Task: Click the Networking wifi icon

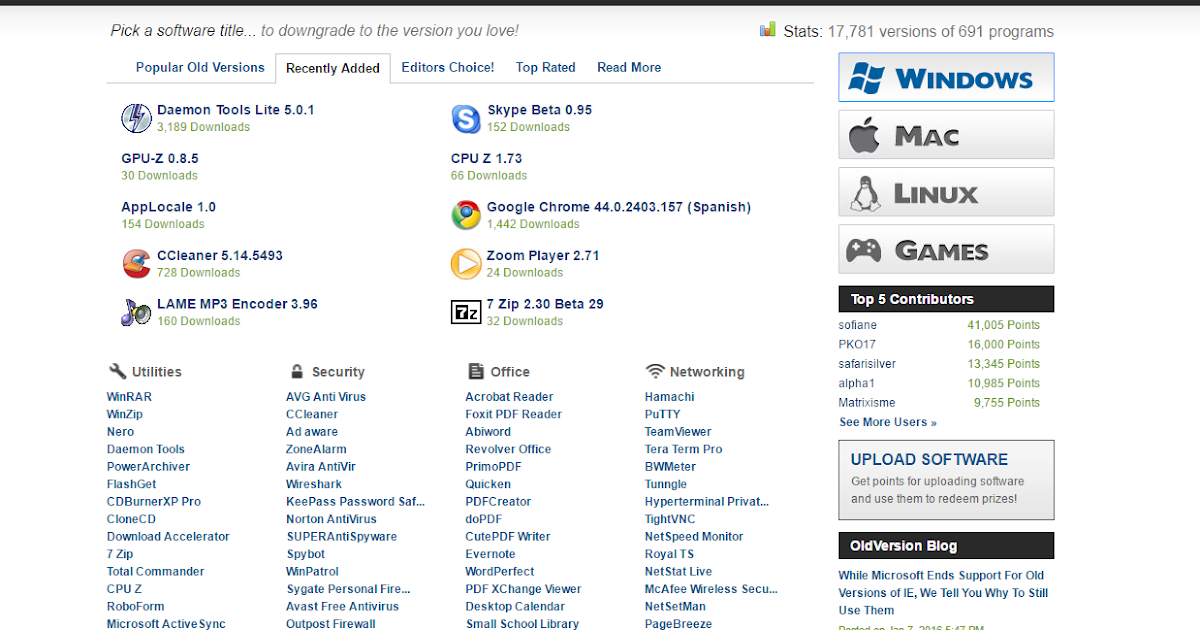Action: point(655,371)
